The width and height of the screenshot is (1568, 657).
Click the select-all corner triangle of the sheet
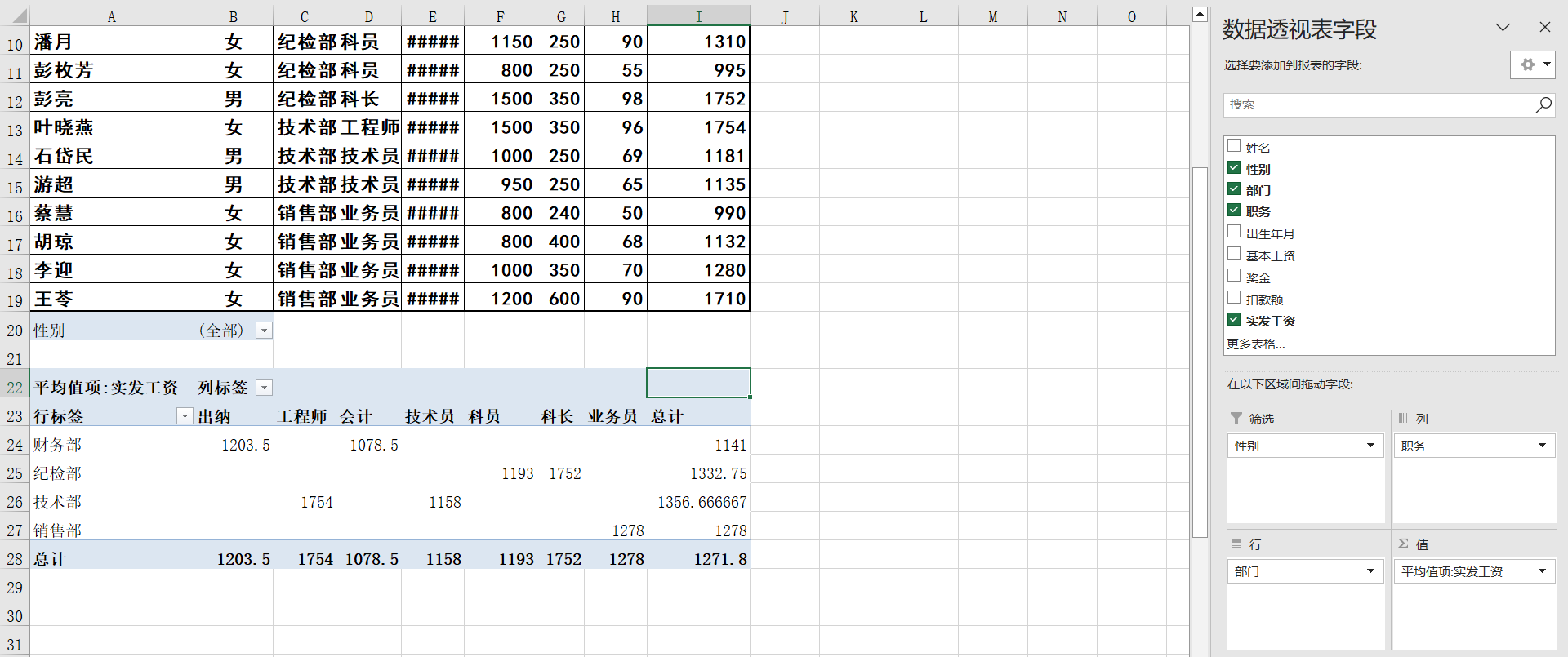[18, 16]
